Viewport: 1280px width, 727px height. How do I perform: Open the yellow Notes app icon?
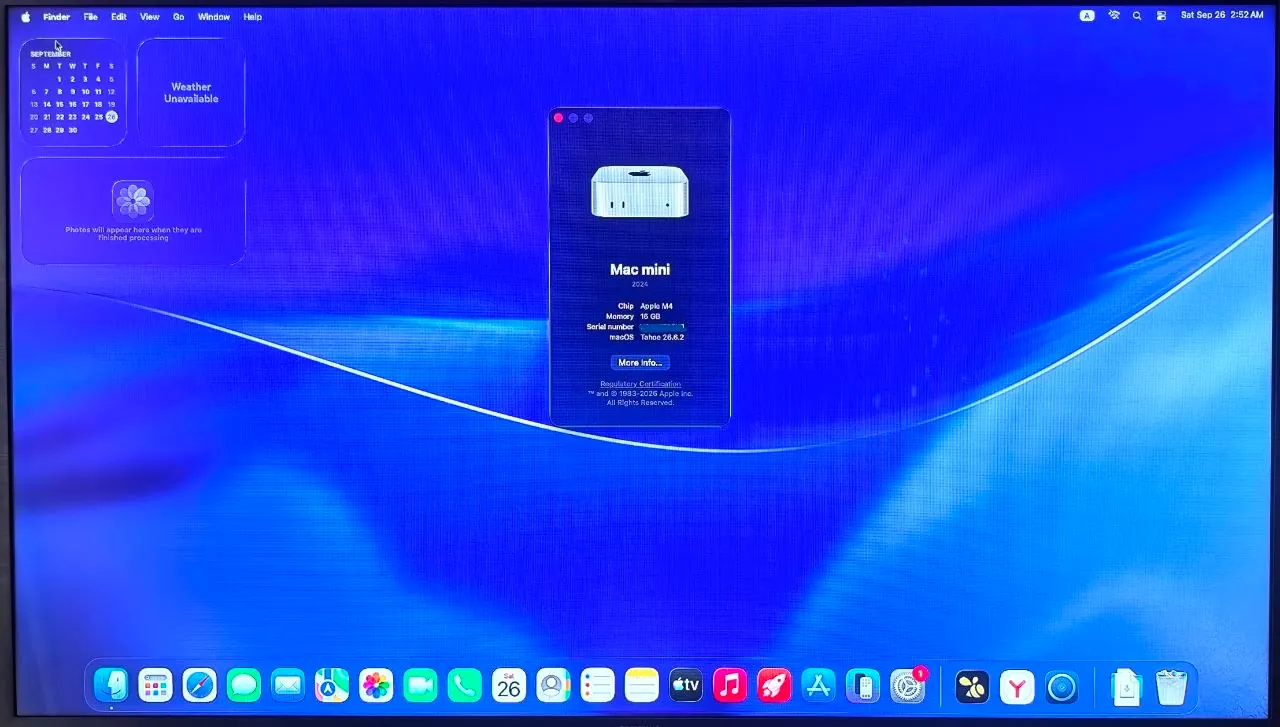click(642, 685)
